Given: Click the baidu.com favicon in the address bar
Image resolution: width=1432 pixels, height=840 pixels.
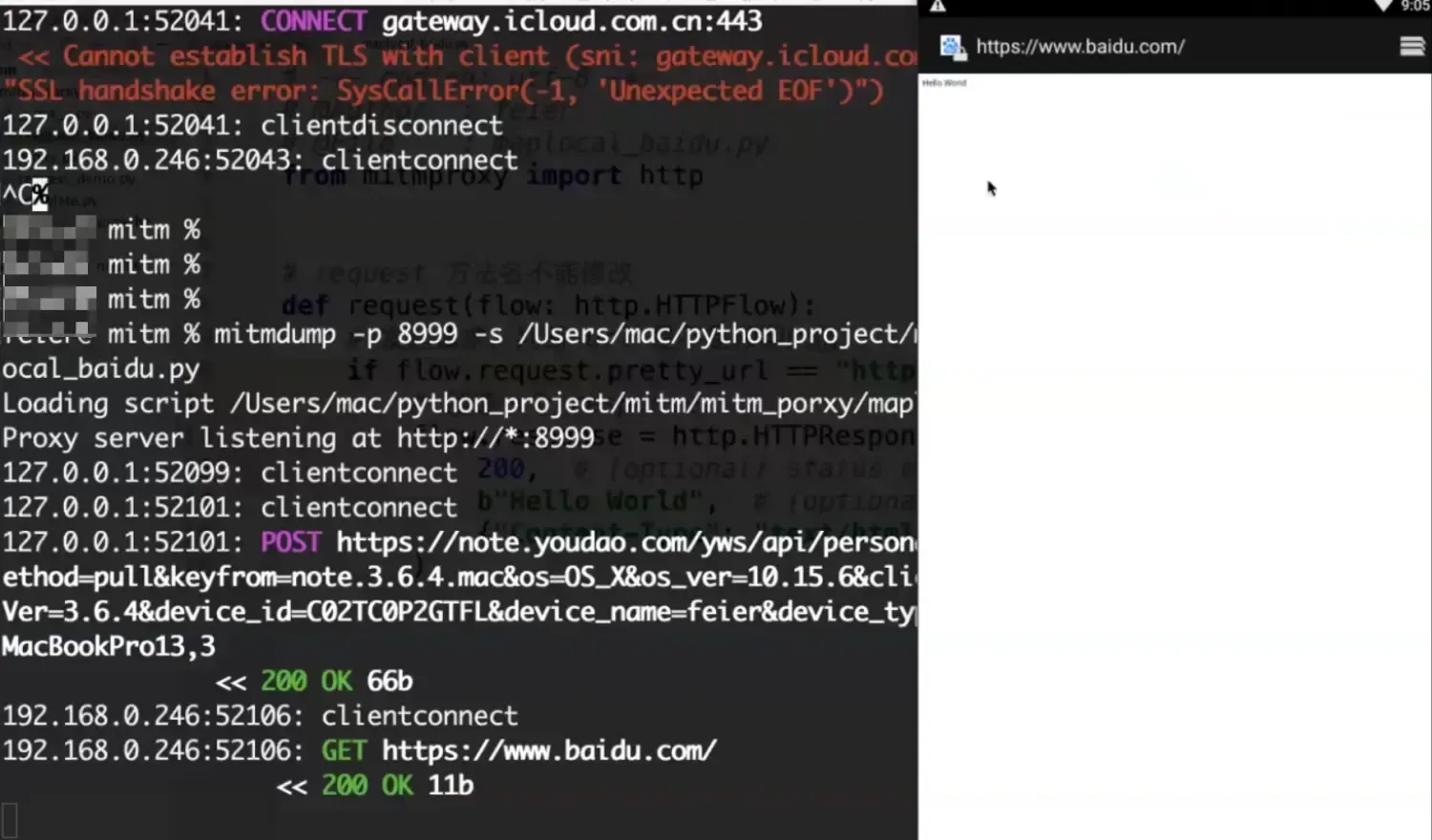Looking at the screenshot, I should [x=950, y=46].
